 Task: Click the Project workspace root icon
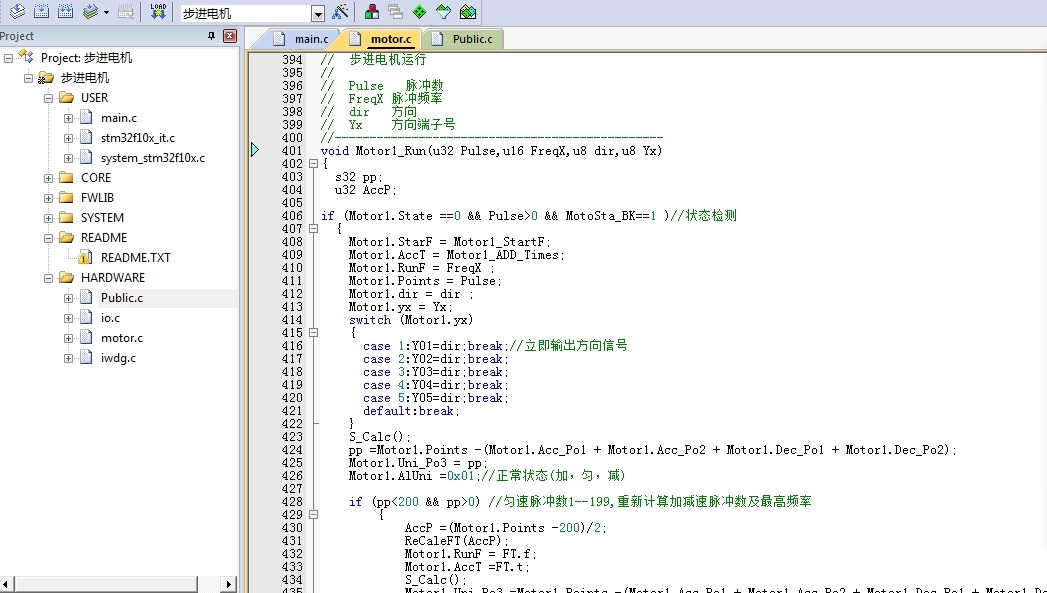point(26,57)
